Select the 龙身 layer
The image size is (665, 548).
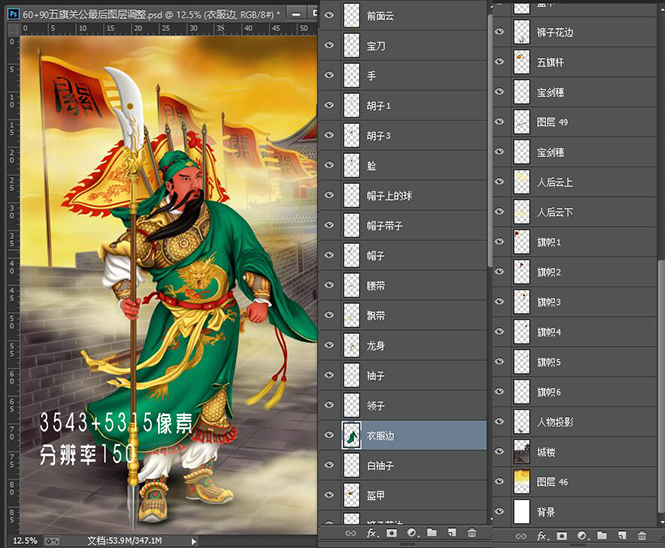click(x=402, y=346)
